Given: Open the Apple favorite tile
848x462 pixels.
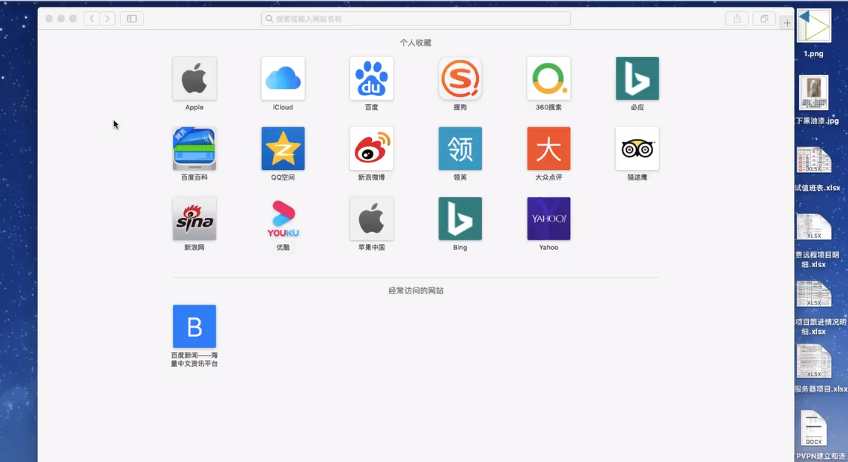Looking at the screenshot, I should point(194,78).
